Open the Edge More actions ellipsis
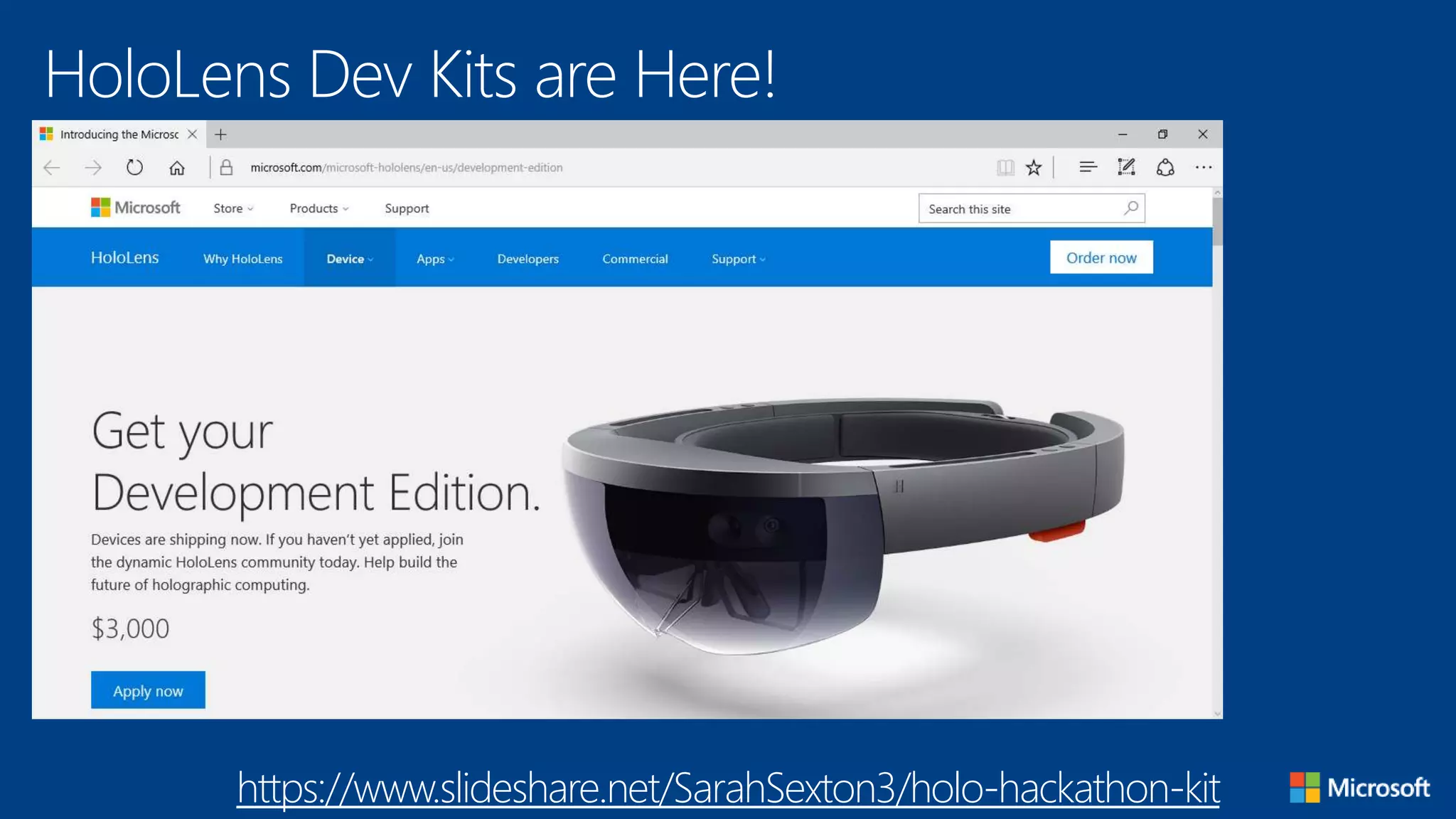This screenshot has height=819, width=1456. [1204, 168]
